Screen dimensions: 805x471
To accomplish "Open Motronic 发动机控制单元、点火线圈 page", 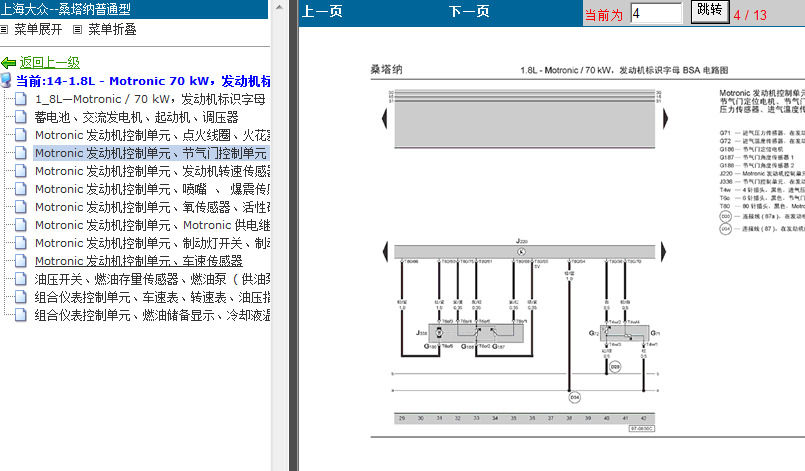I will (152, 135).
